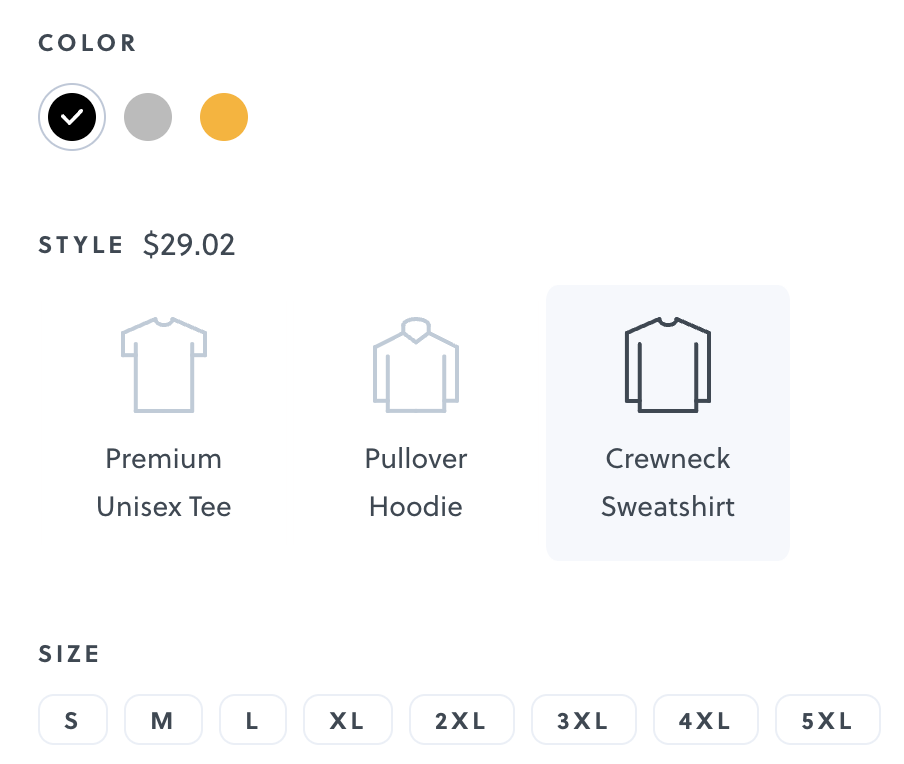Viewport: 904px width, 764px height.
Task: Pick the 4XL size button
Action: pyautogui.click(x=706, y=720)
